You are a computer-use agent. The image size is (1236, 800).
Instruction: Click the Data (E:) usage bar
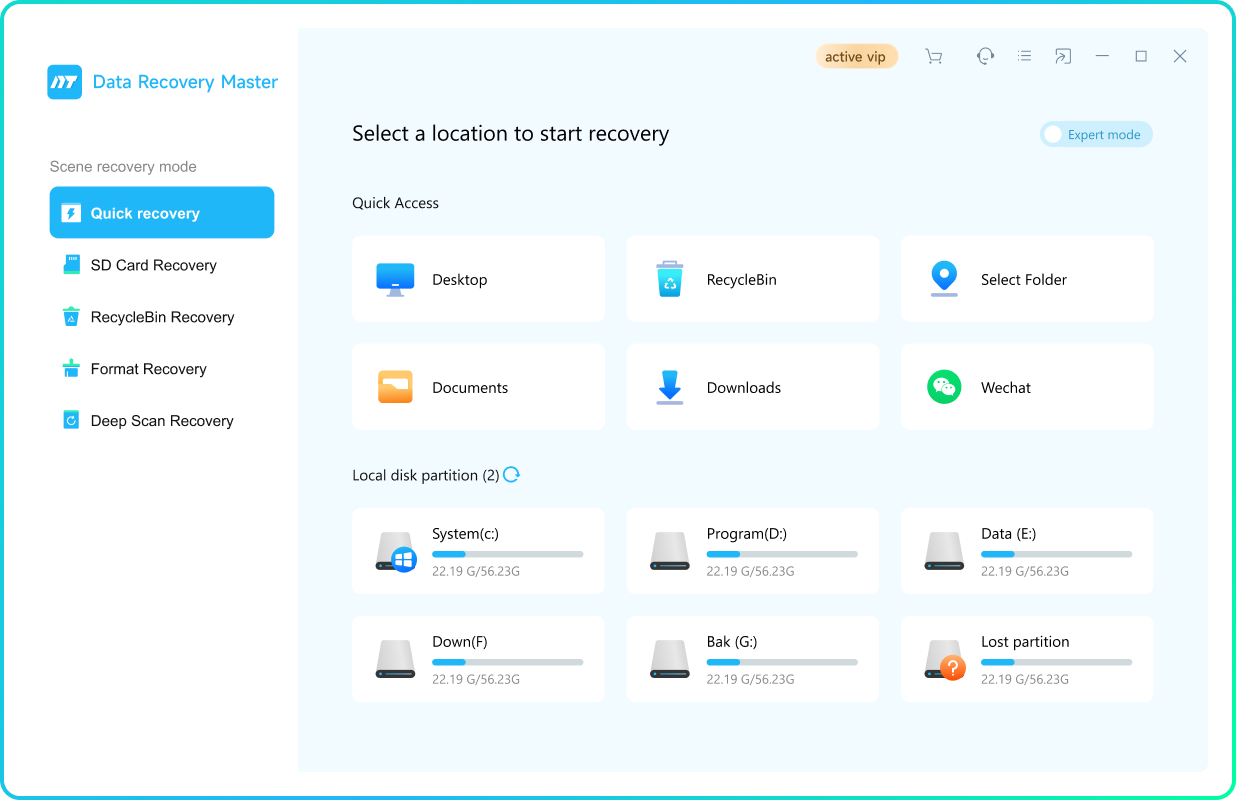click(1056, 554)
